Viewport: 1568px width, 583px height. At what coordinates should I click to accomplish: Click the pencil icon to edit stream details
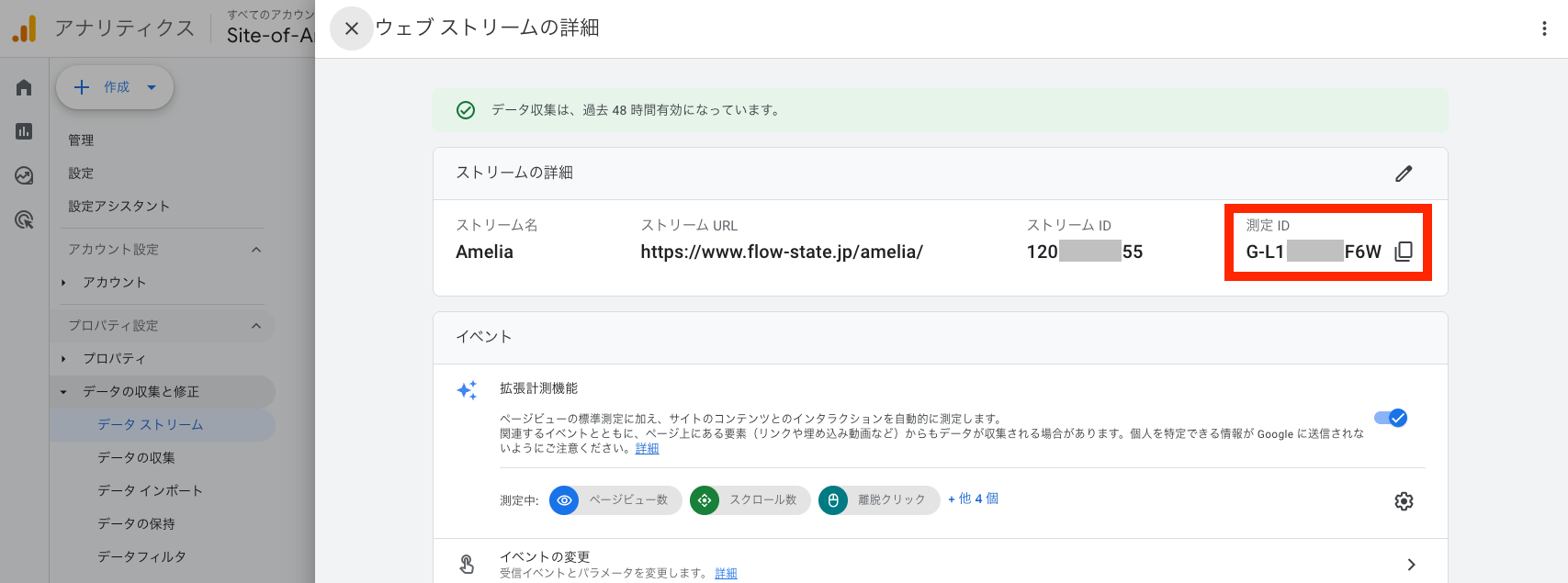click(1403, 174)
